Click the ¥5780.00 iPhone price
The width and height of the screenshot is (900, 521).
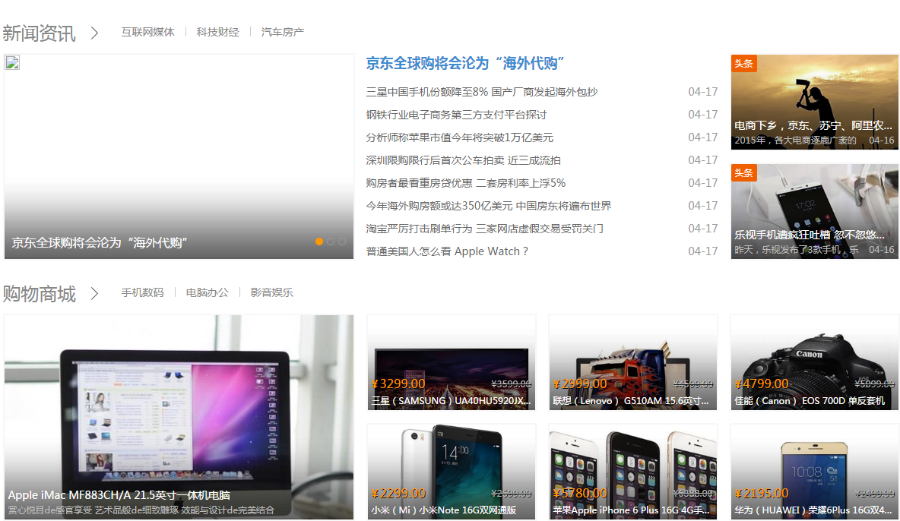coord(580,493)
